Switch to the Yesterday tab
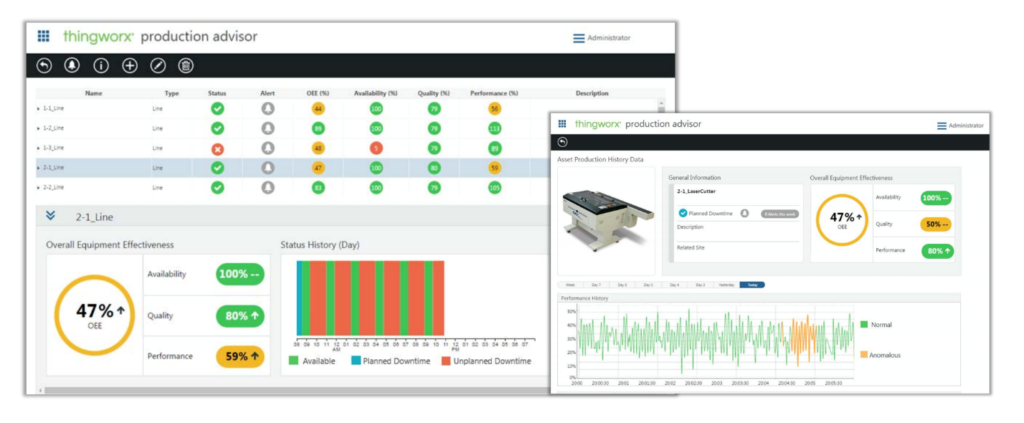The width and height of the screenshot is (1024, 423). 726,285
